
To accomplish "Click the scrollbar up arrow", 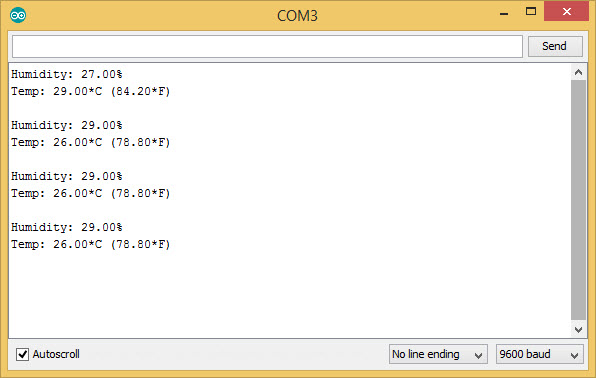I will 579,72.
